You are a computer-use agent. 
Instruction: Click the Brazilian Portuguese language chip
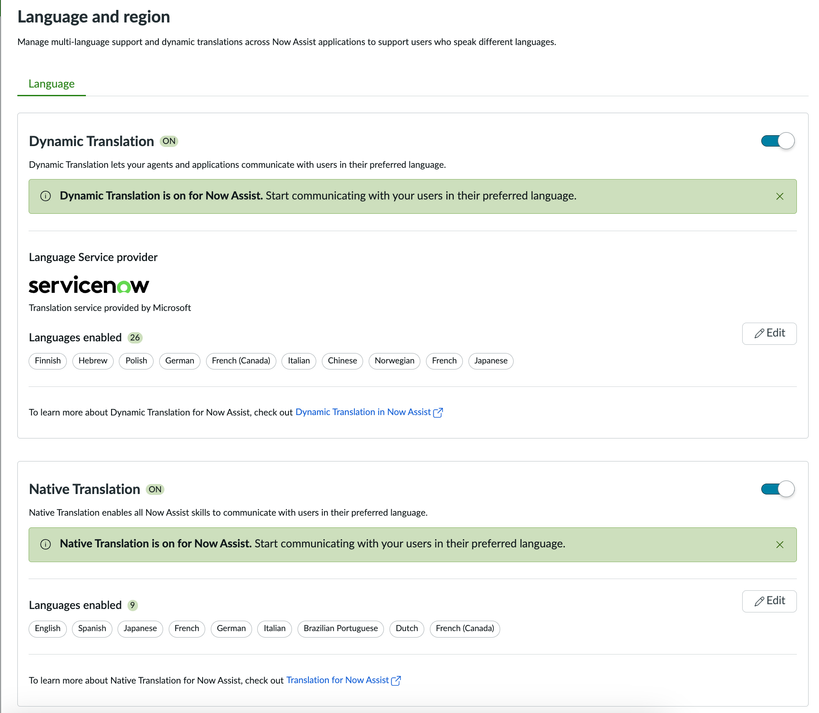341,628
